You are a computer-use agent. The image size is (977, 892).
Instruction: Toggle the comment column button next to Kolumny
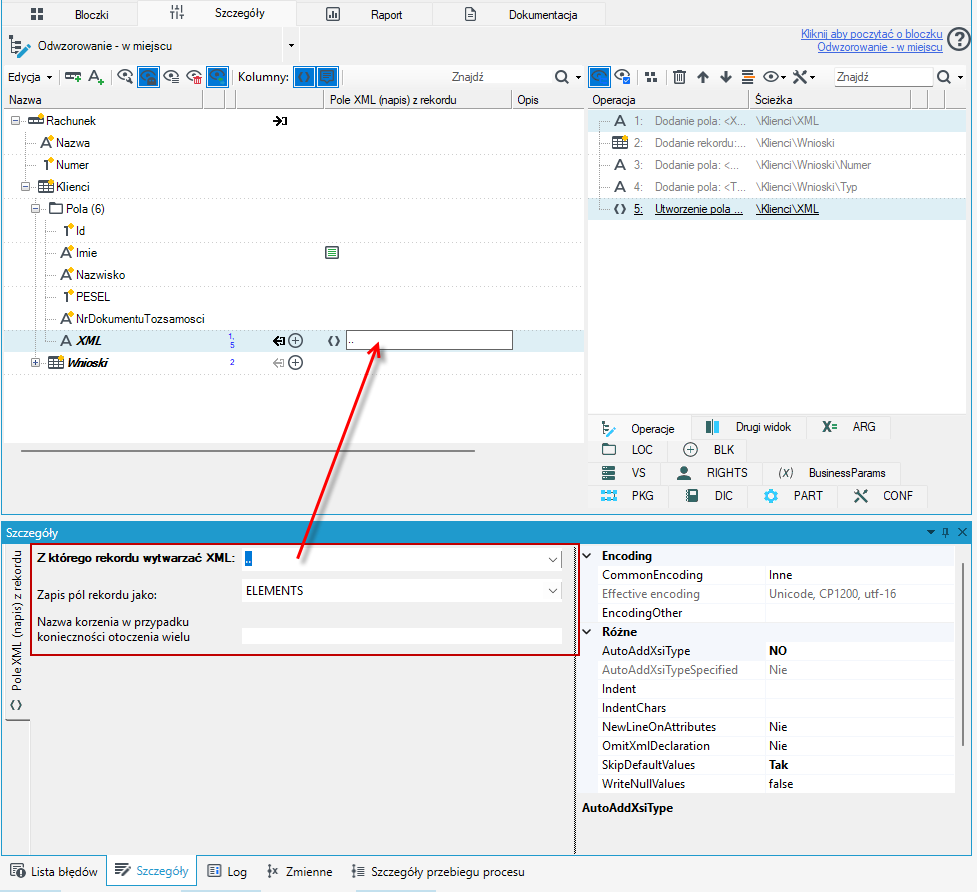(x=327, y=77)
